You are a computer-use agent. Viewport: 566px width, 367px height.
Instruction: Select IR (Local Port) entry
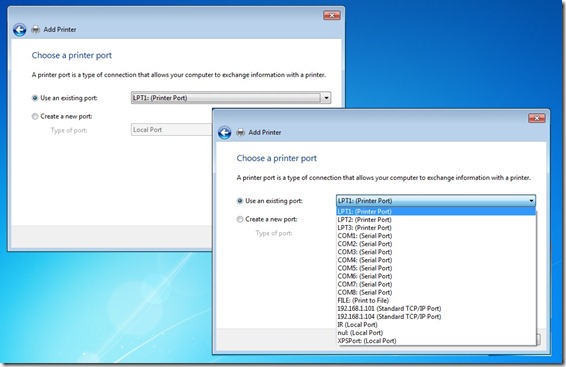[436, 325]
